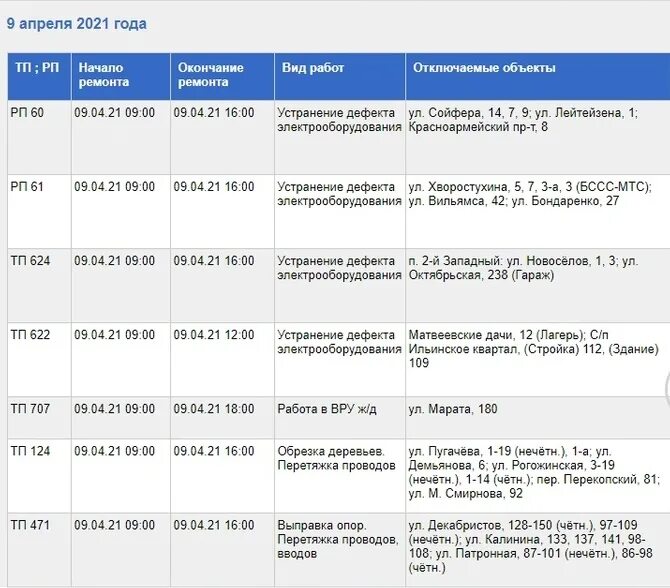Click the 'ул. Сойфера, 14, 7, 9' address cell

538,137
